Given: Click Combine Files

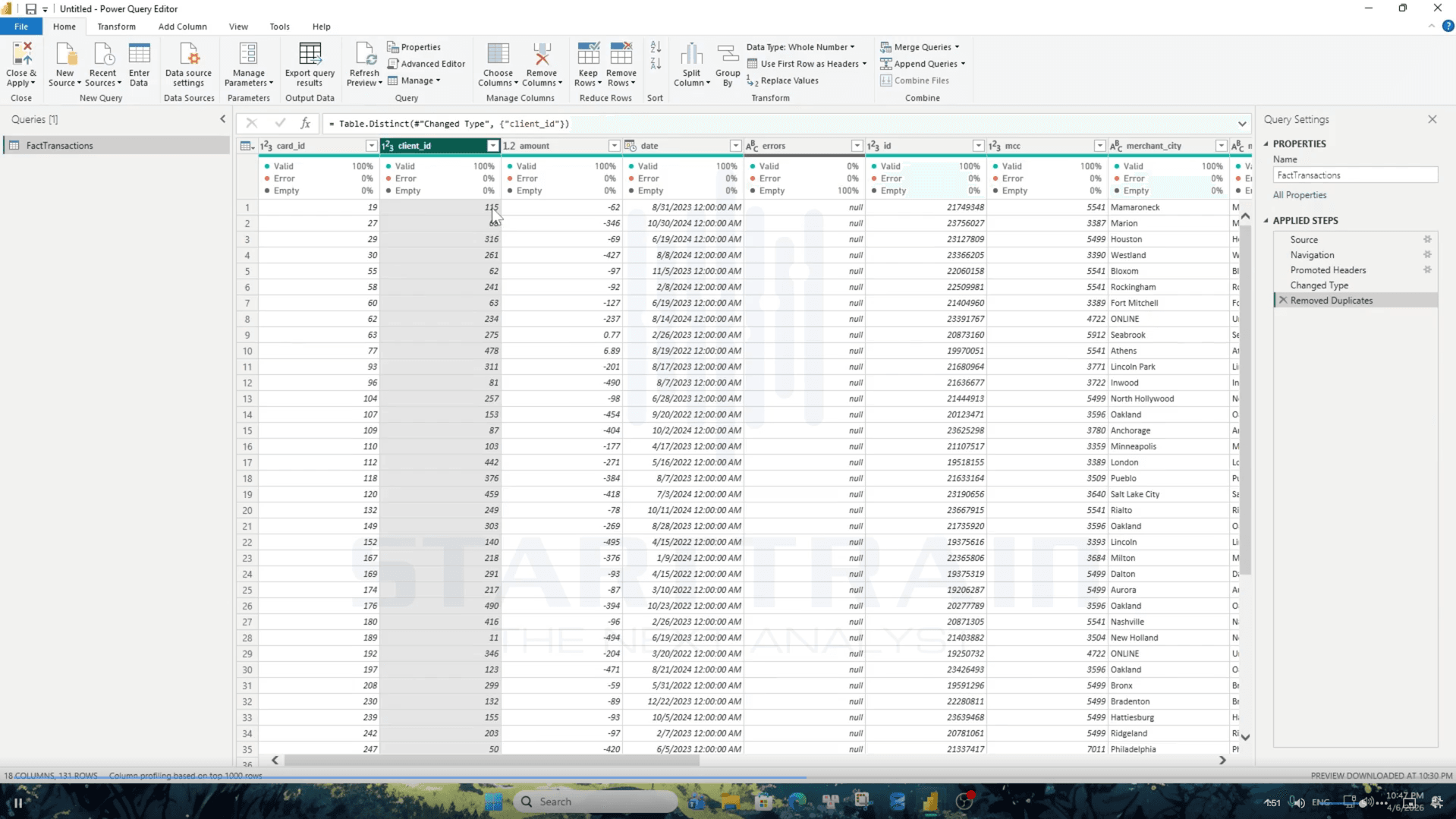Looking at the screenshot, I should point(914,80).
